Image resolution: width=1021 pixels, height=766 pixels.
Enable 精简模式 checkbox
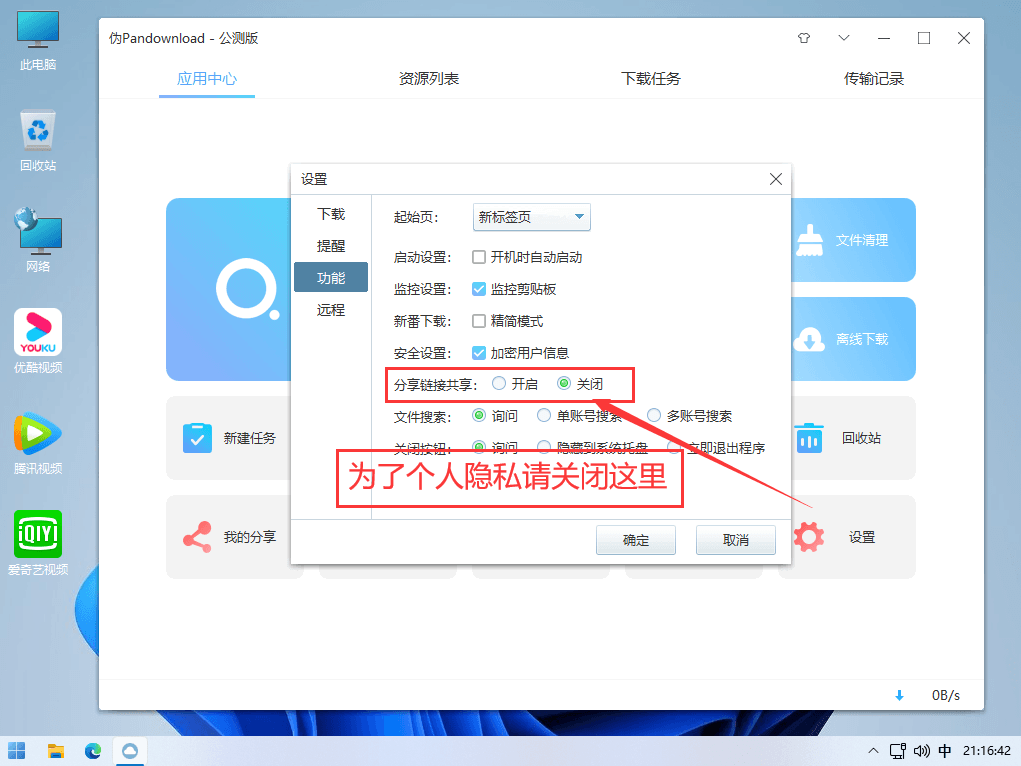pyautogui.click(x=479, y=321)
